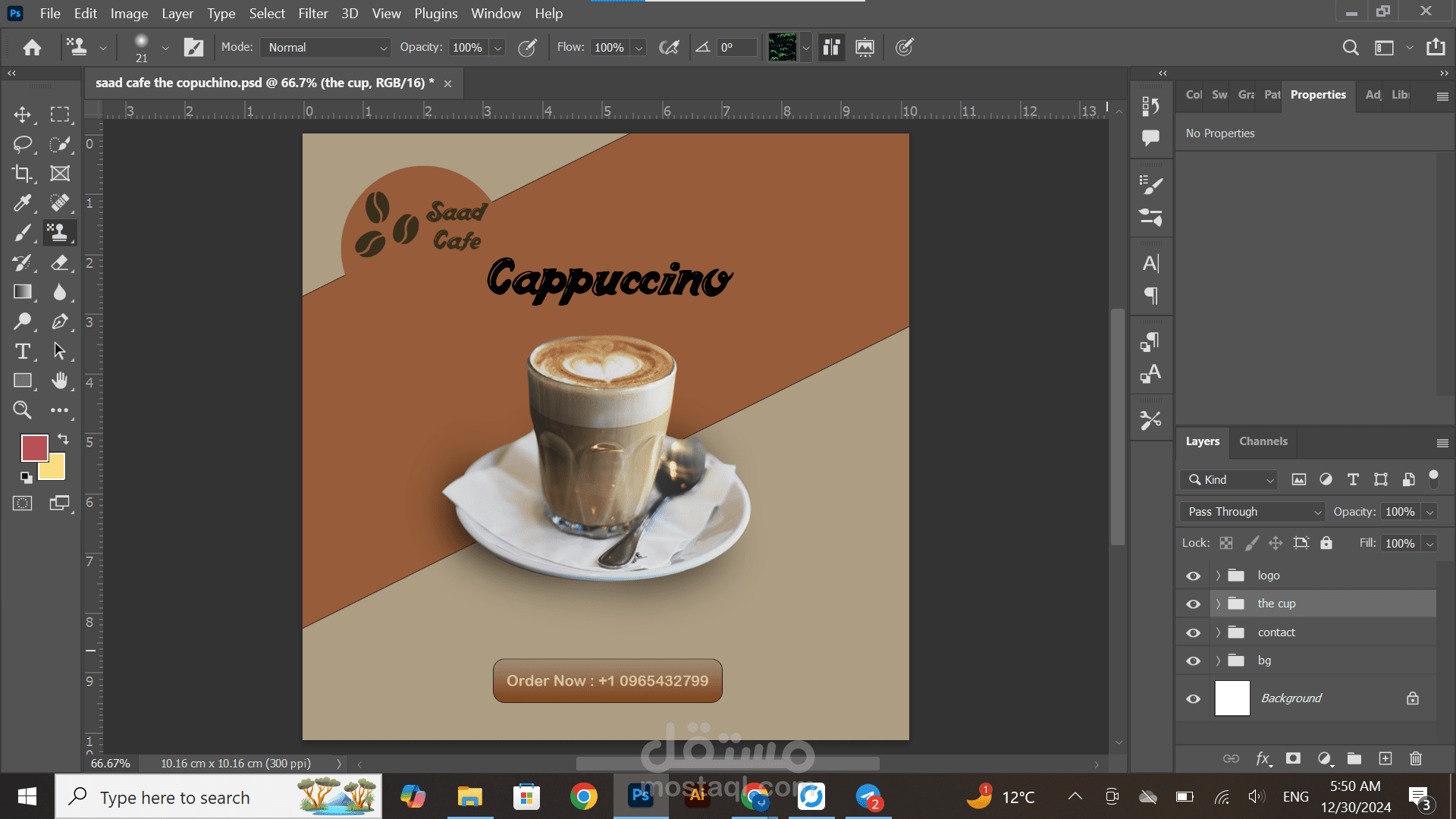Switch to the Channels tab

click(x=1263, y=441)
